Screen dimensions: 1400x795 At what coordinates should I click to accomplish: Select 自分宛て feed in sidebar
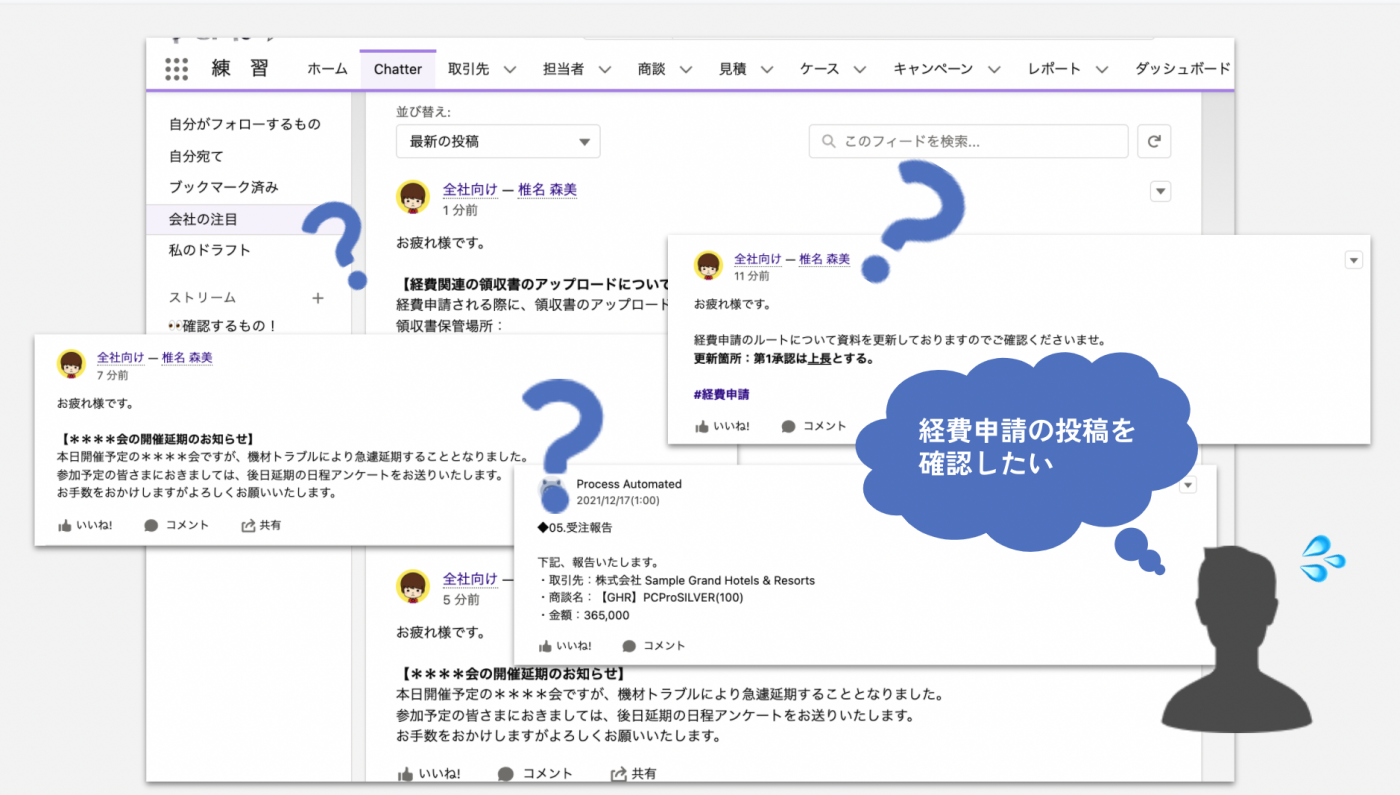[196, 157]
